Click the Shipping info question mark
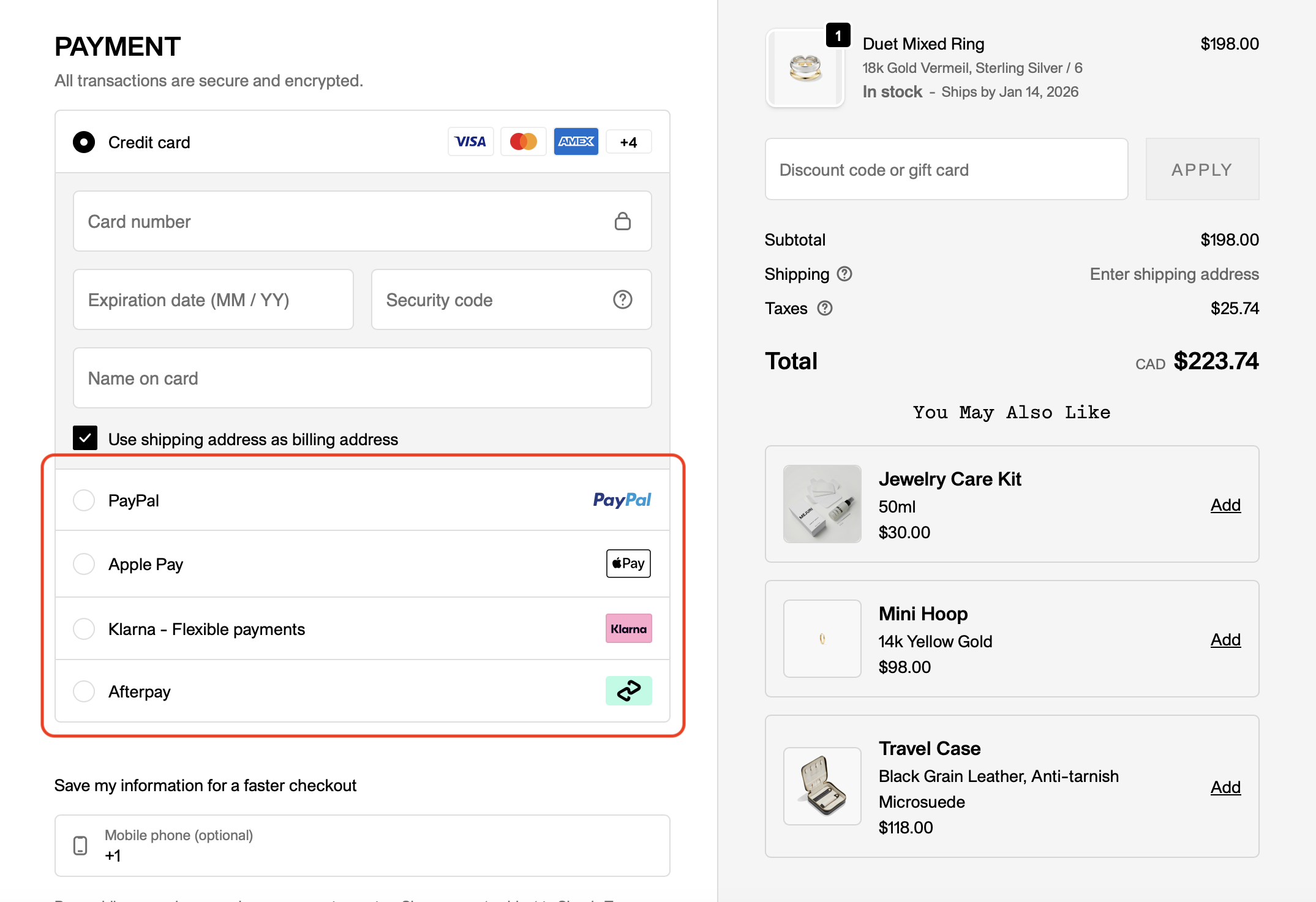 [846, 274]
